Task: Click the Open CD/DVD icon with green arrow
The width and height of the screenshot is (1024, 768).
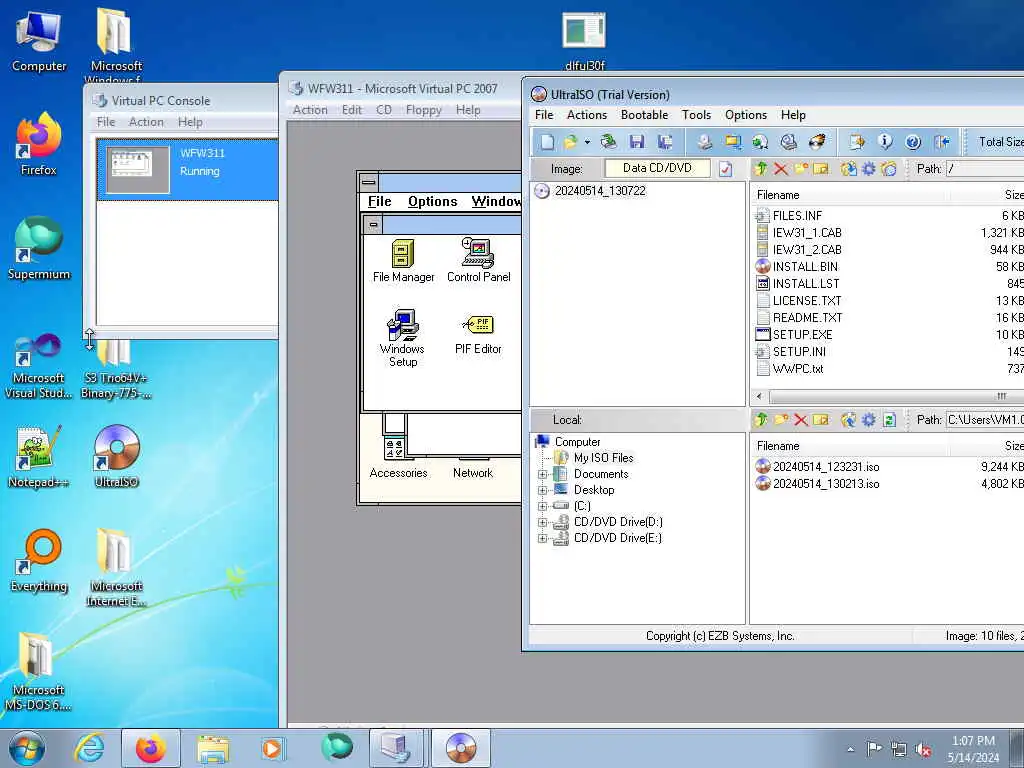Action: pos(609,142)
